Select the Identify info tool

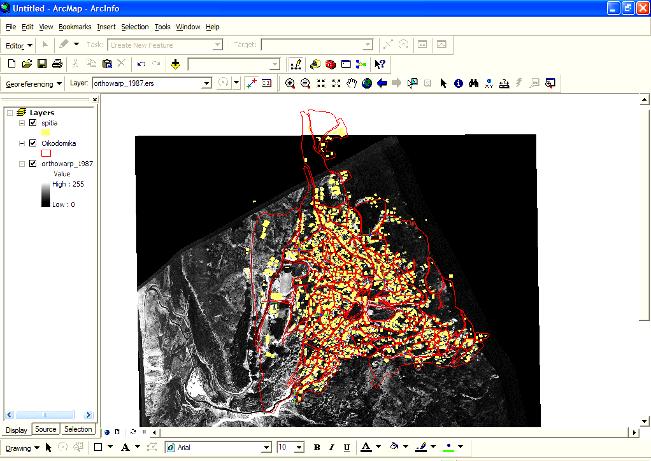click(458, 83)
